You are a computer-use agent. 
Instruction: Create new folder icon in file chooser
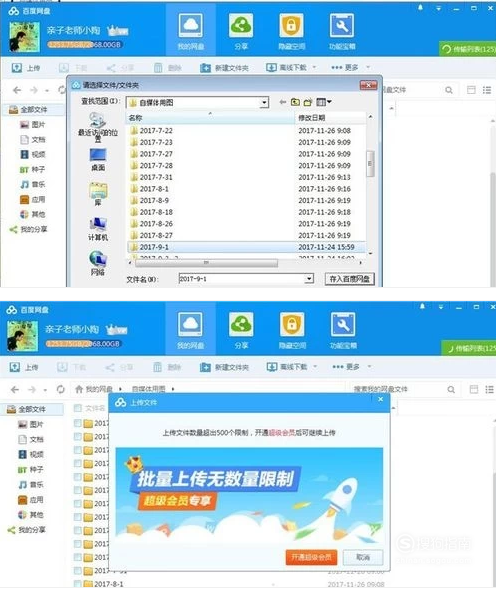click(308, 102)
